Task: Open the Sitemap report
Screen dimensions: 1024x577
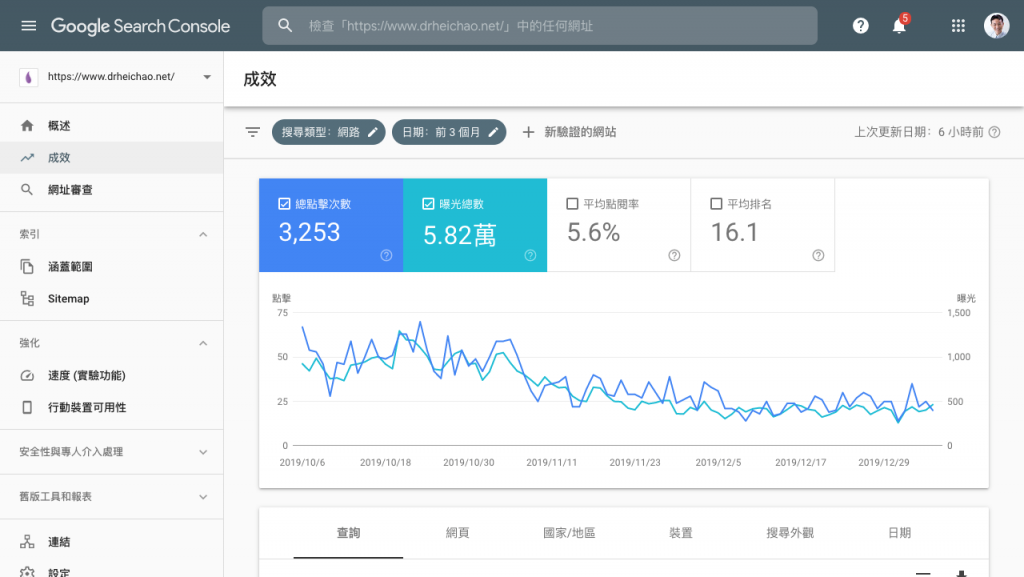Action: click(x=111, y=298)
